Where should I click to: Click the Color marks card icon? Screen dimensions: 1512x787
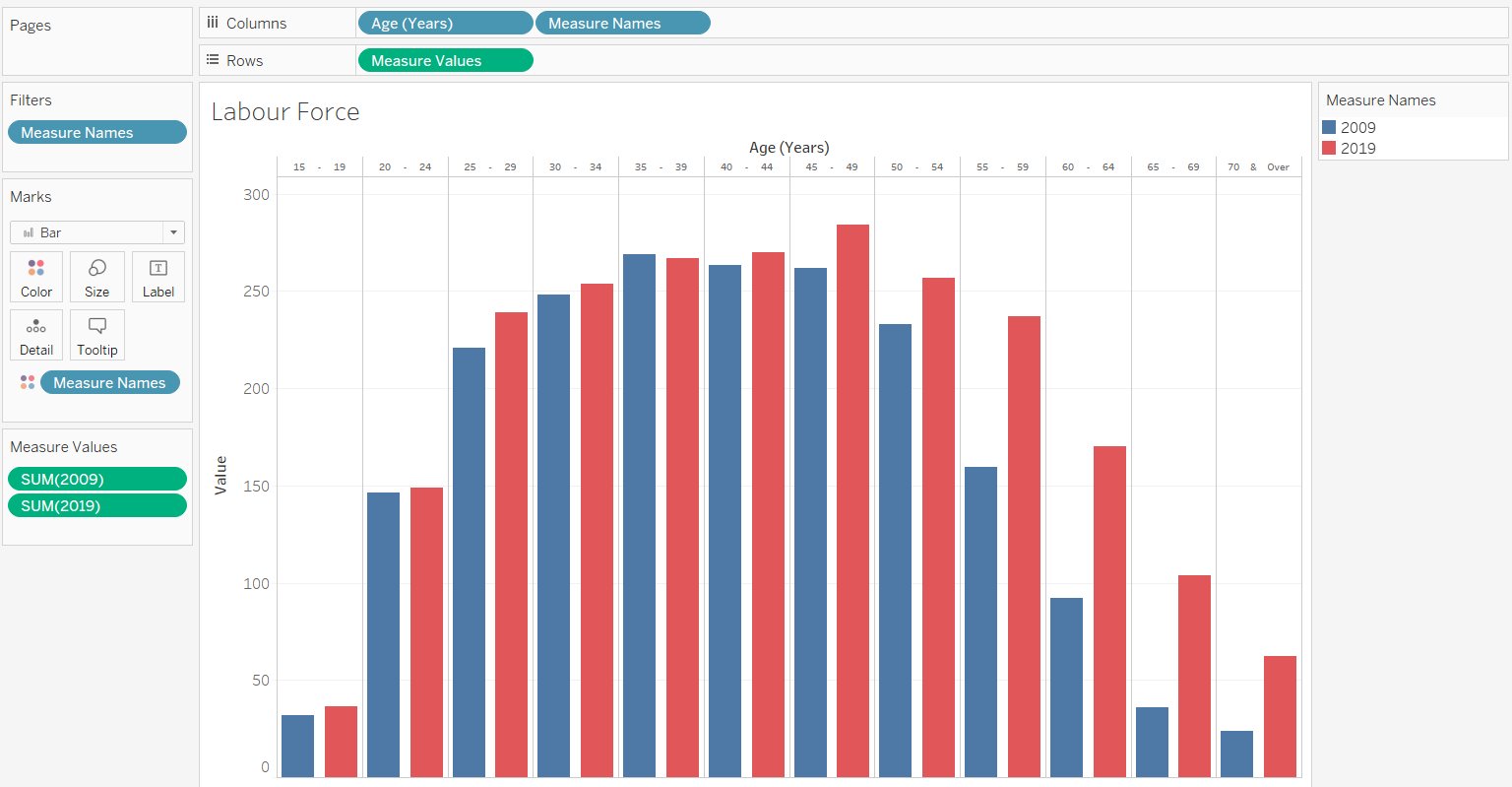pyautogui.click(x=36, y=277)
